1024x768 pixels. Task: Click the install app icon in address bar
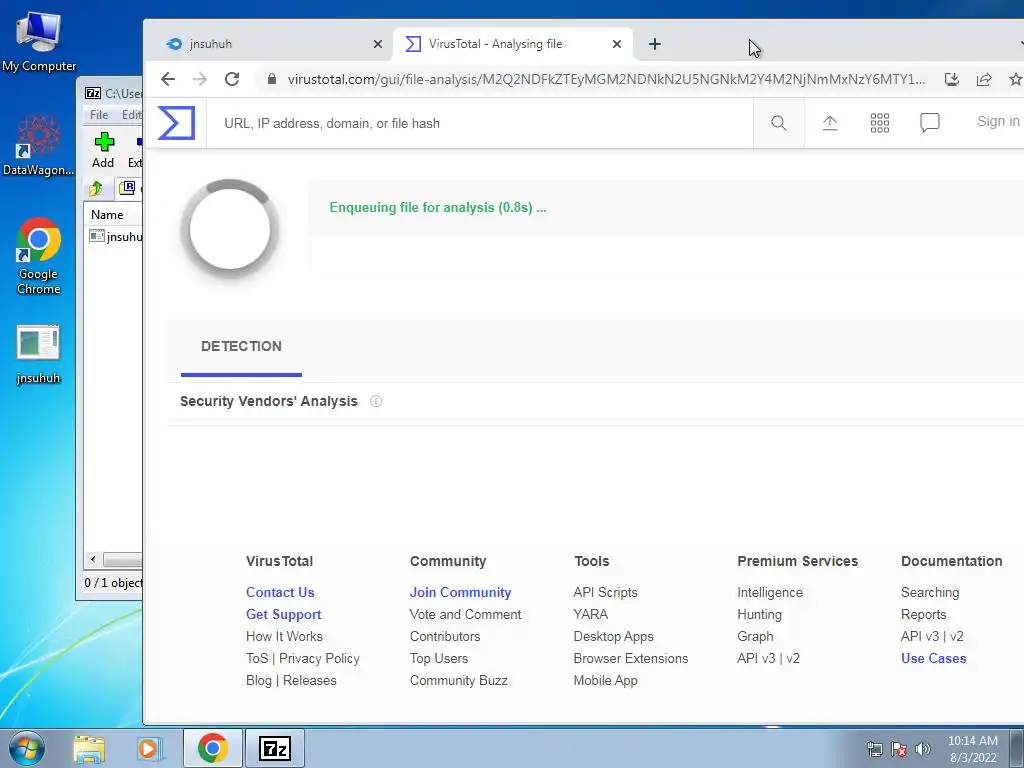click(952, 80)
